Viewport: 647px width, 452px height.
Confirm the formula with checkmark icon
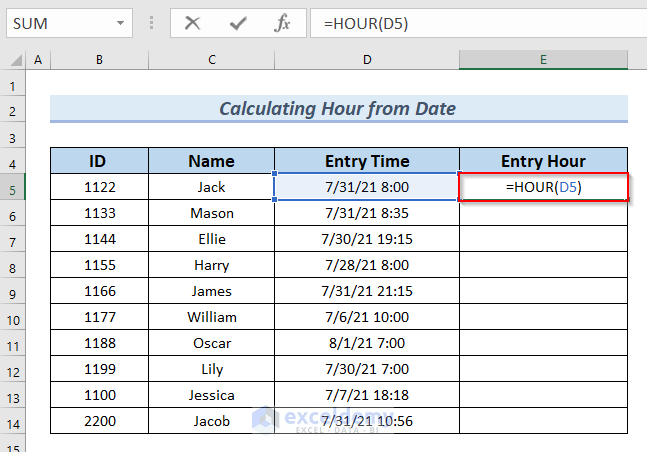click(238, 23)
